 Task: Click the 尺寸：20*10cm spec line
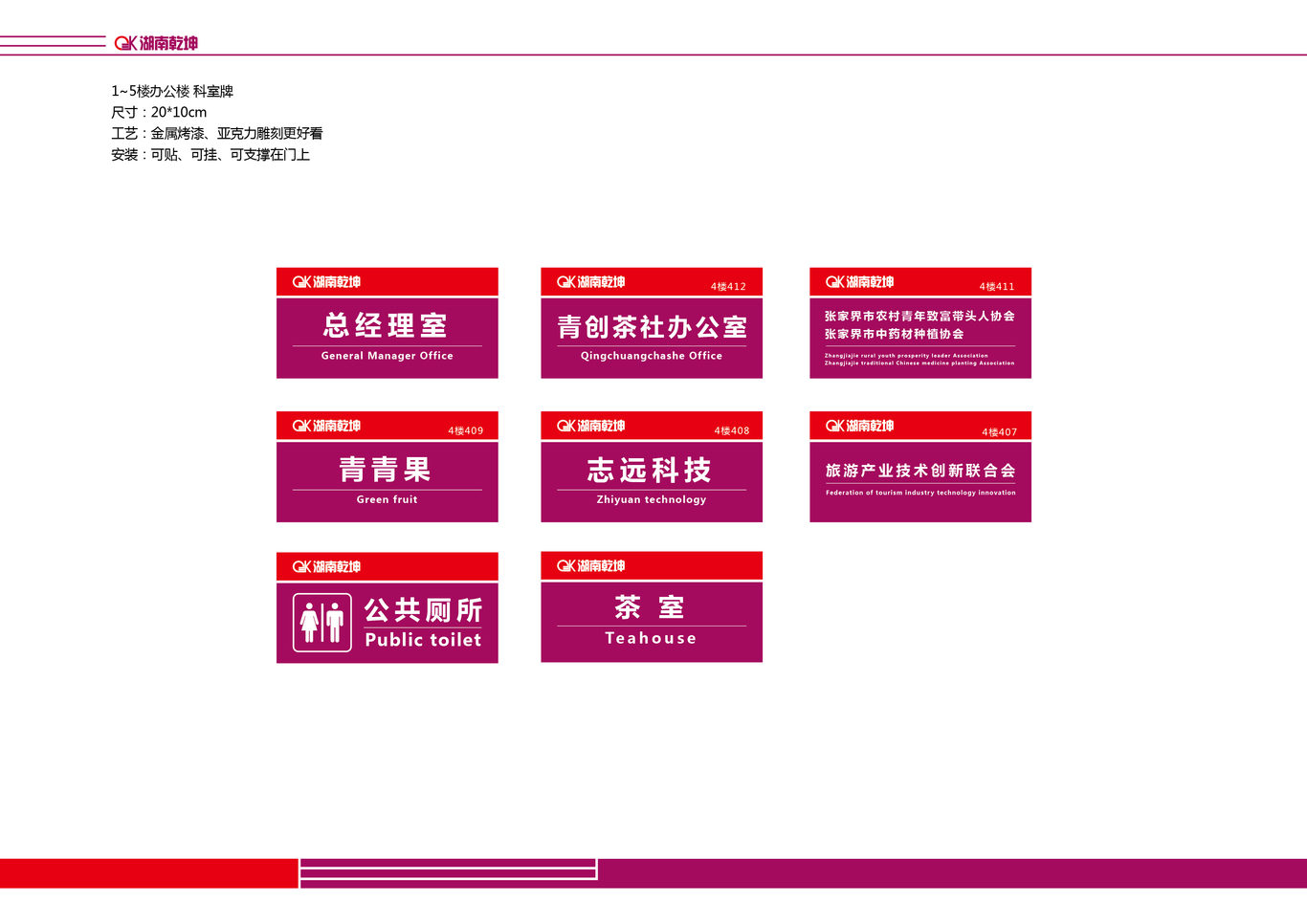tap(159, 112)
